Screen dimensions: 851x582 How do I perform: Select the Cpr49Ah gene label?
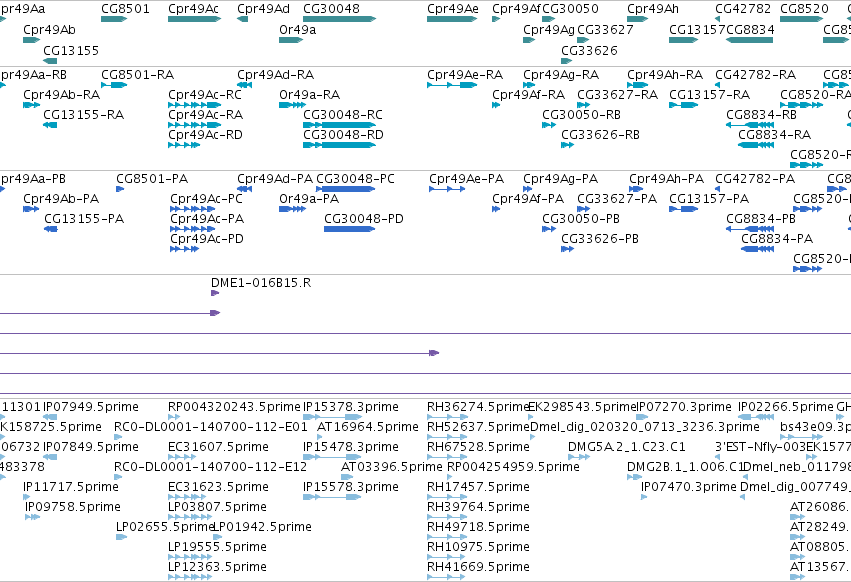(653, 9)
